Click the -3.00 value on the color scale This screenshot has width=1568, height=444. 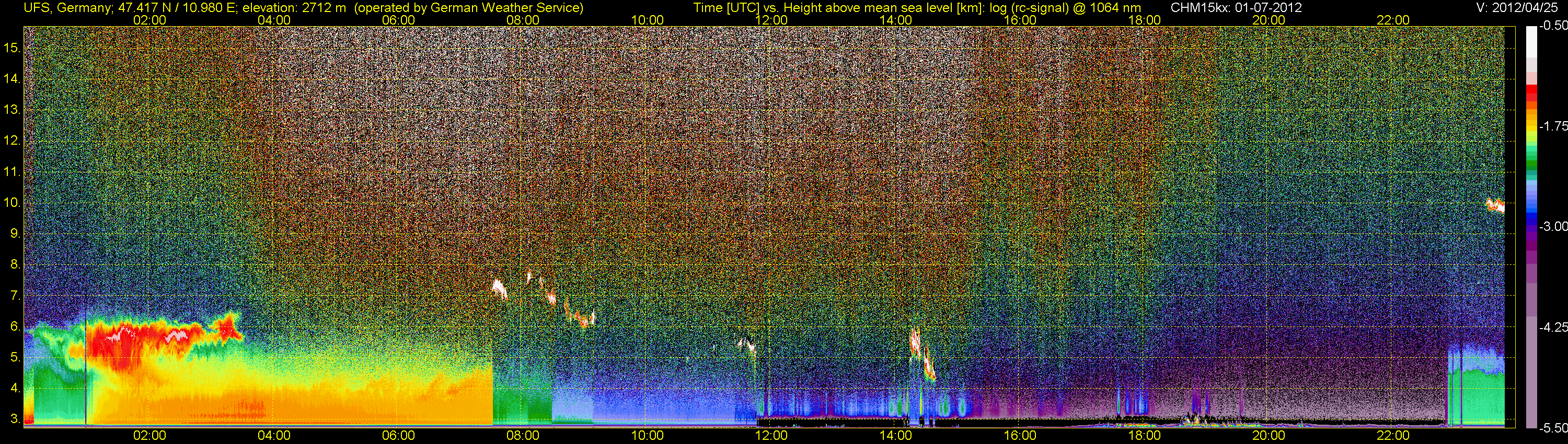(x=1553, y=226)
